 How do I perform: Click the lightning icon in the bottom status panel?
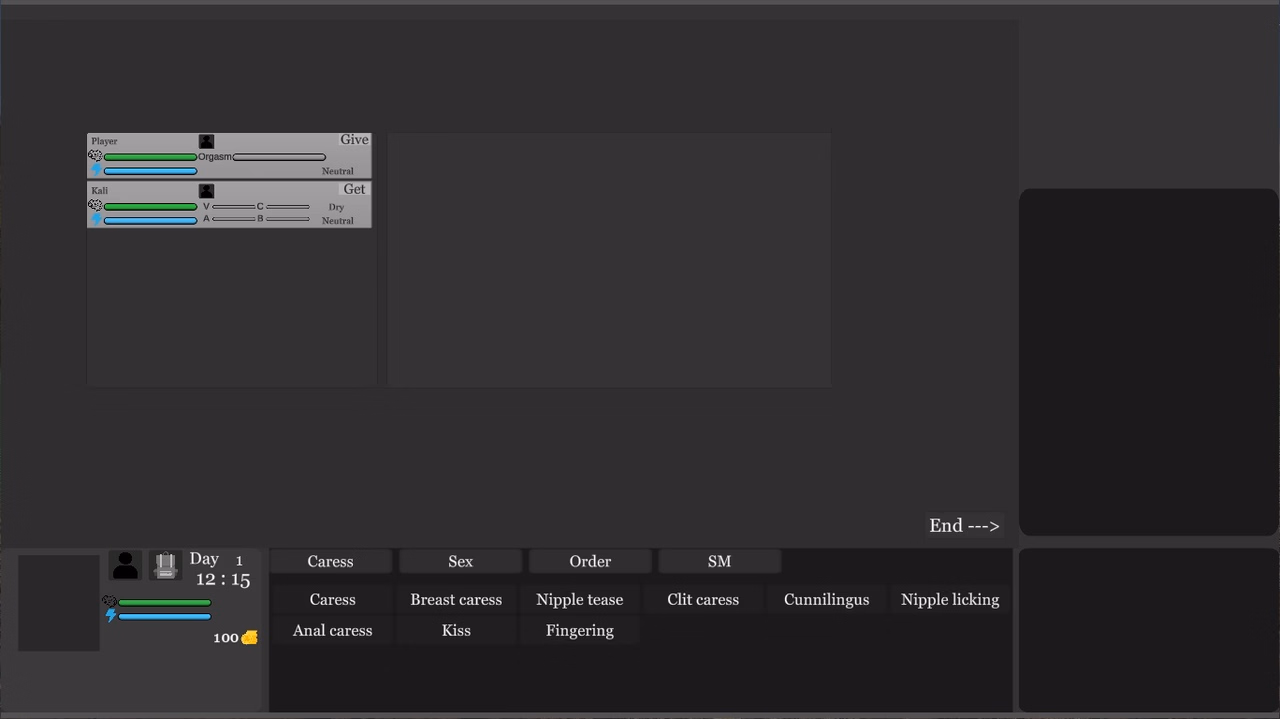click(111, 616)
